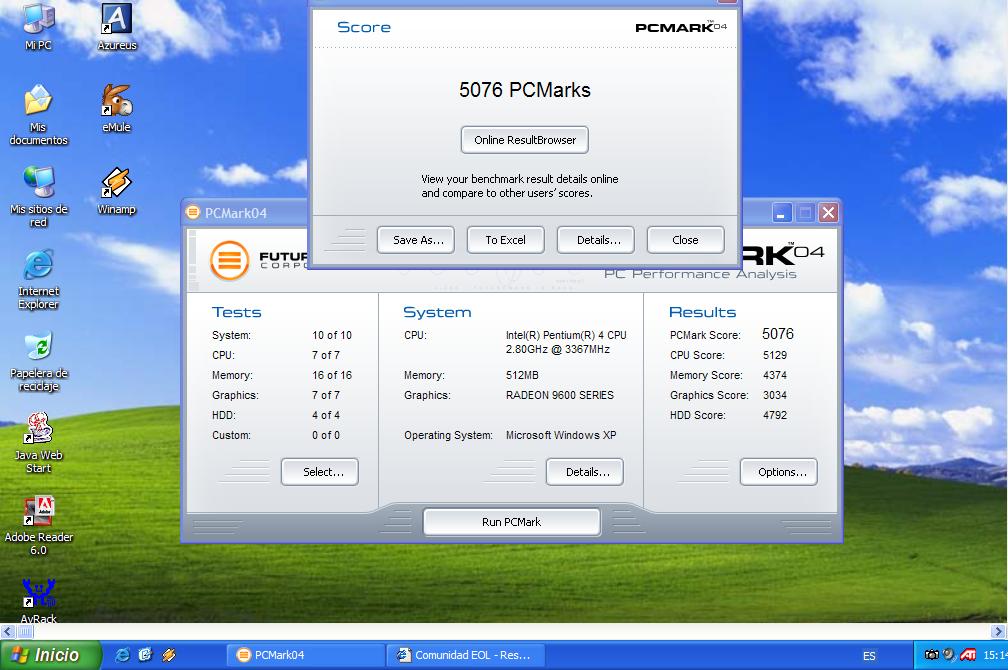Click the ATI tray icon

pyautogui.click(x=968, y=655)
